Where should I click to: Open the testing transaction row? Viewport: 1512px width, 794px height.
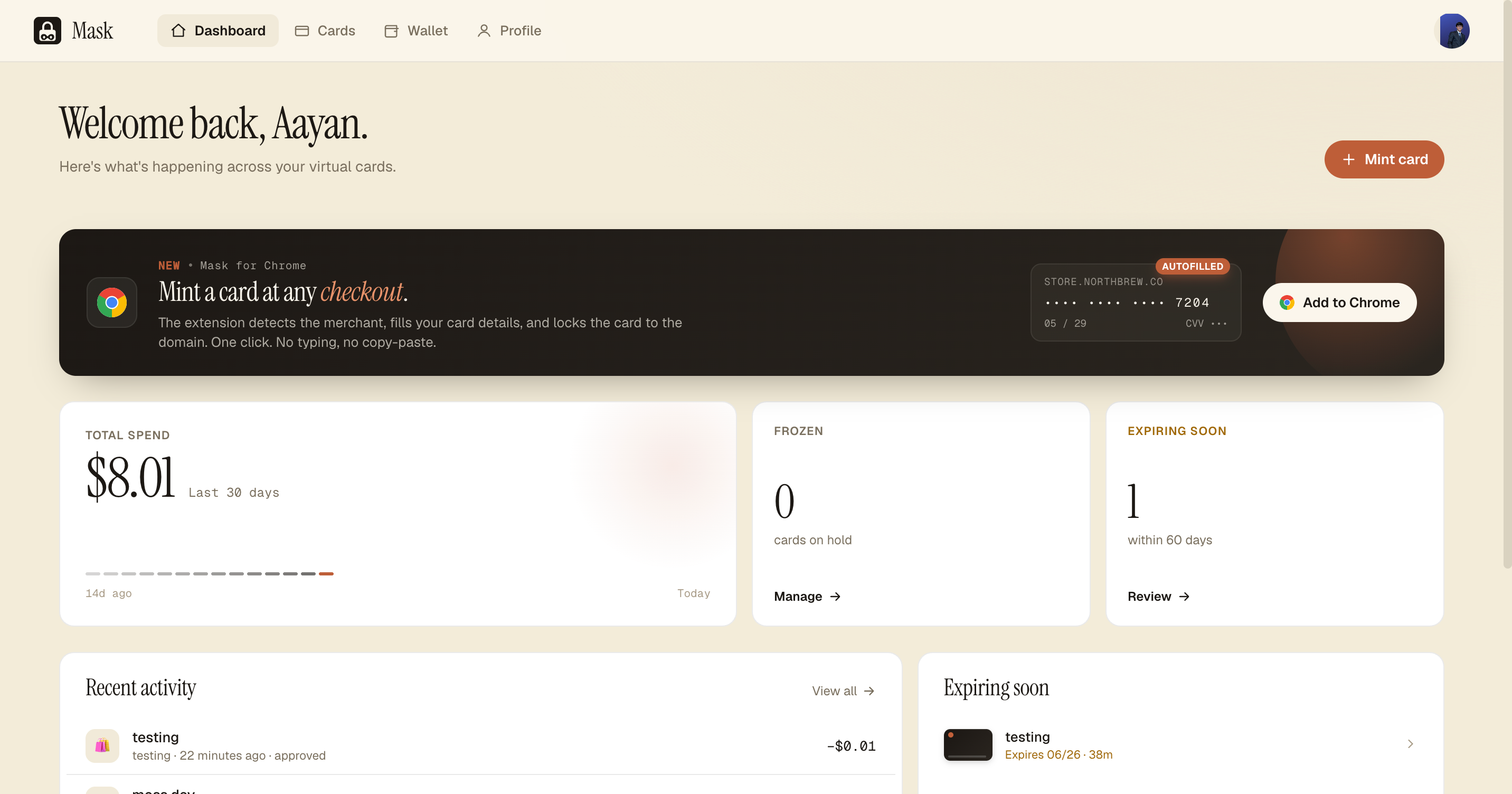(480, 746)
